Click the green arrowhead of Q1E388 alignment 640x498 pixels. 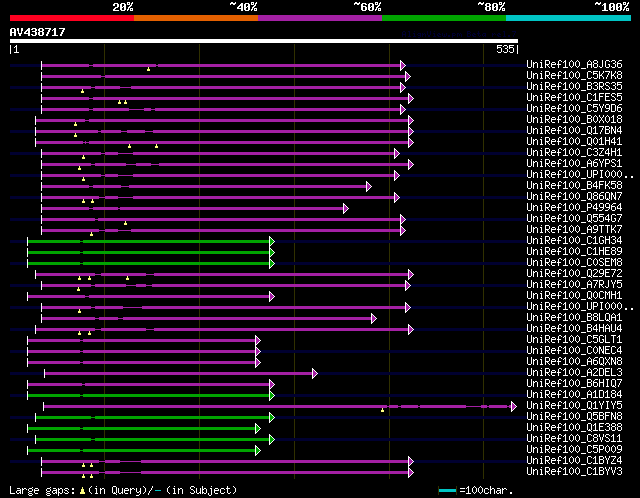click(x=258, y=429)
